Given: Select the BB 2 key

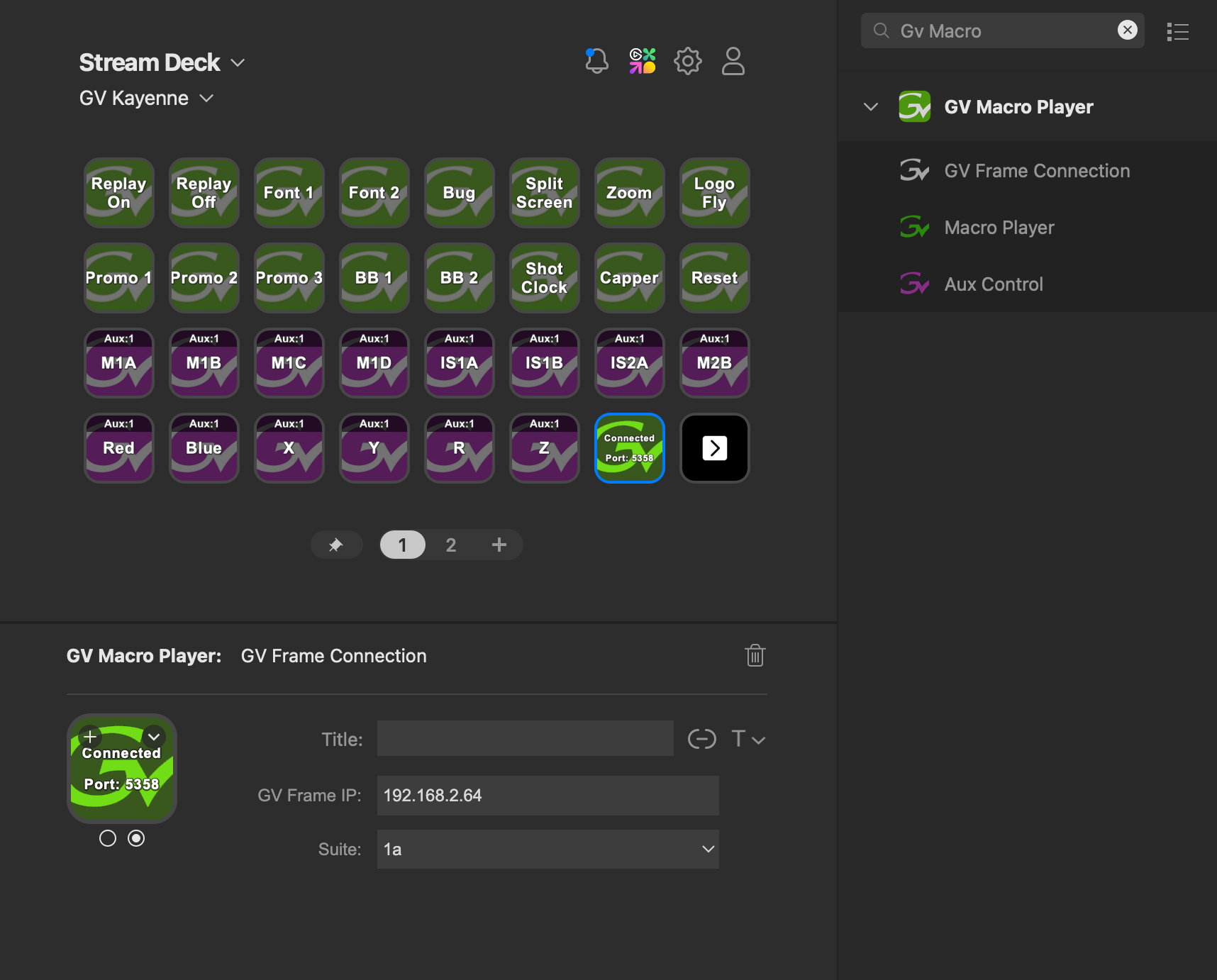Looking at the screenshot, I should (x=460, y=278).
